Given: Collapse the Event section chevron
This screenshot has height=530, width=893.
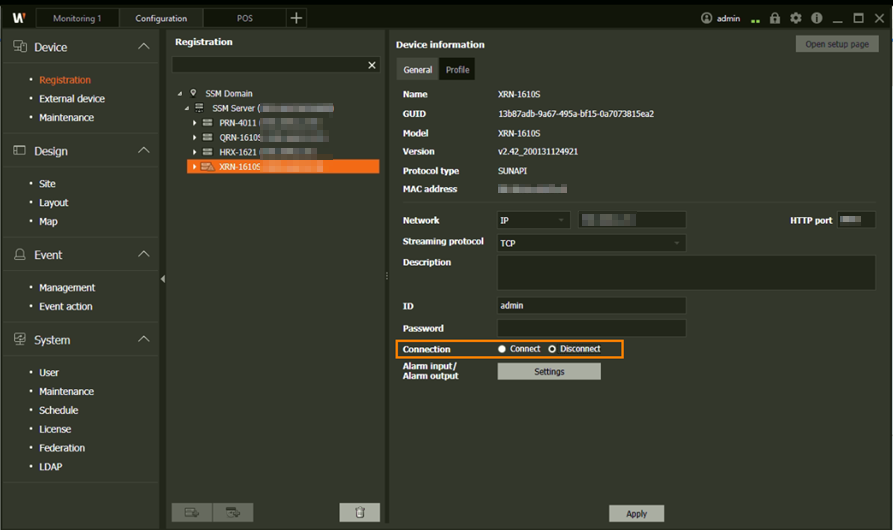Looking at the screenshot, I should coord(144,253).
